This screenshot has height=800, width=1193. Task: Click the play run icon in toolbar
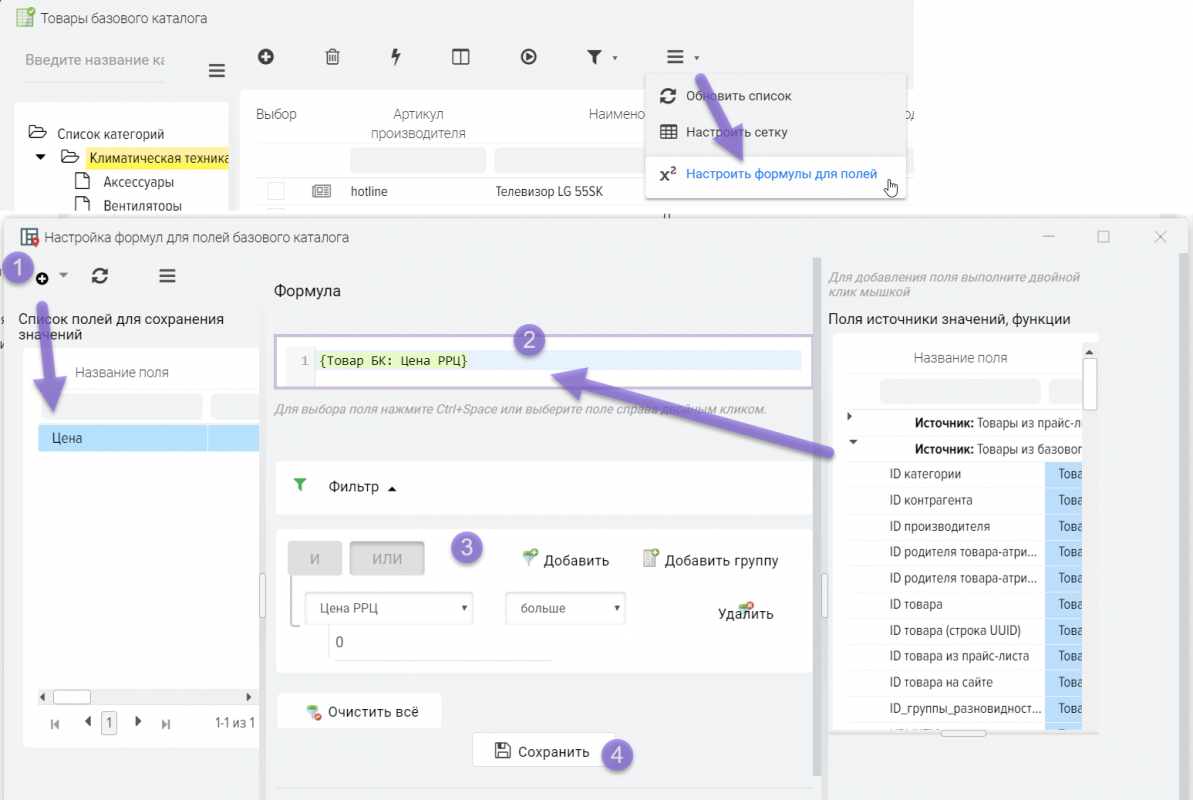tap(529, 57)
